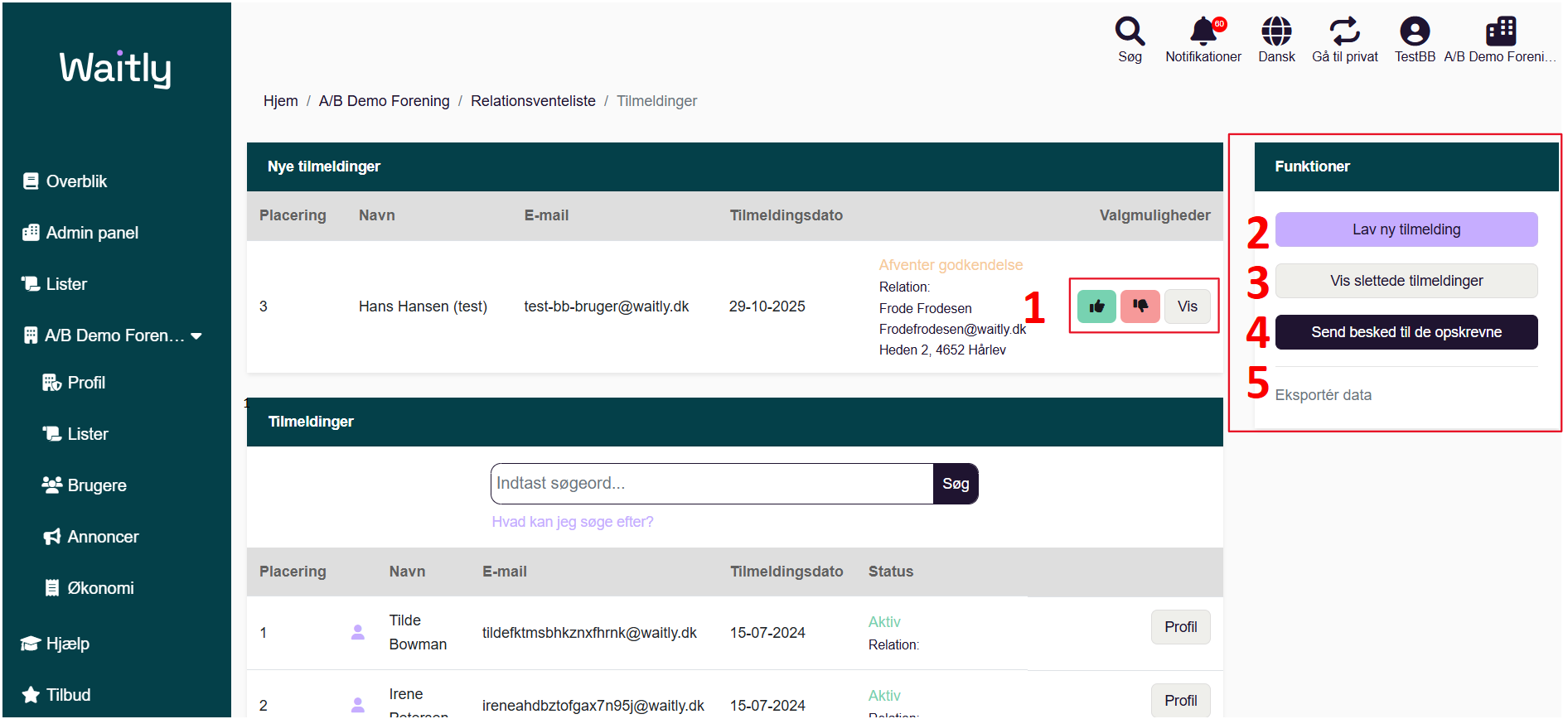Open the Notifikationer bell icon
Viewport: 1568px width, 719px height.
[1203, 31]
